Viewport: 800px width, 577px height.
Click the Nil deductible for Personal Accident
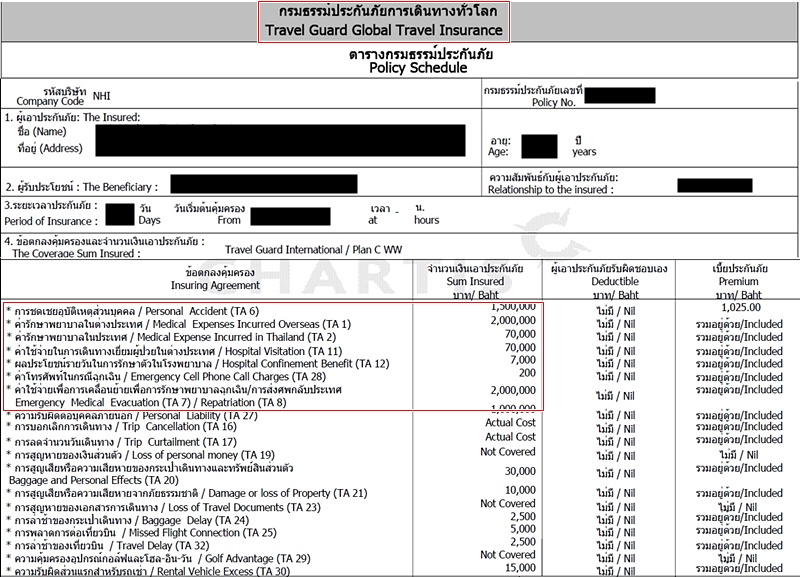tap(616, 311)
